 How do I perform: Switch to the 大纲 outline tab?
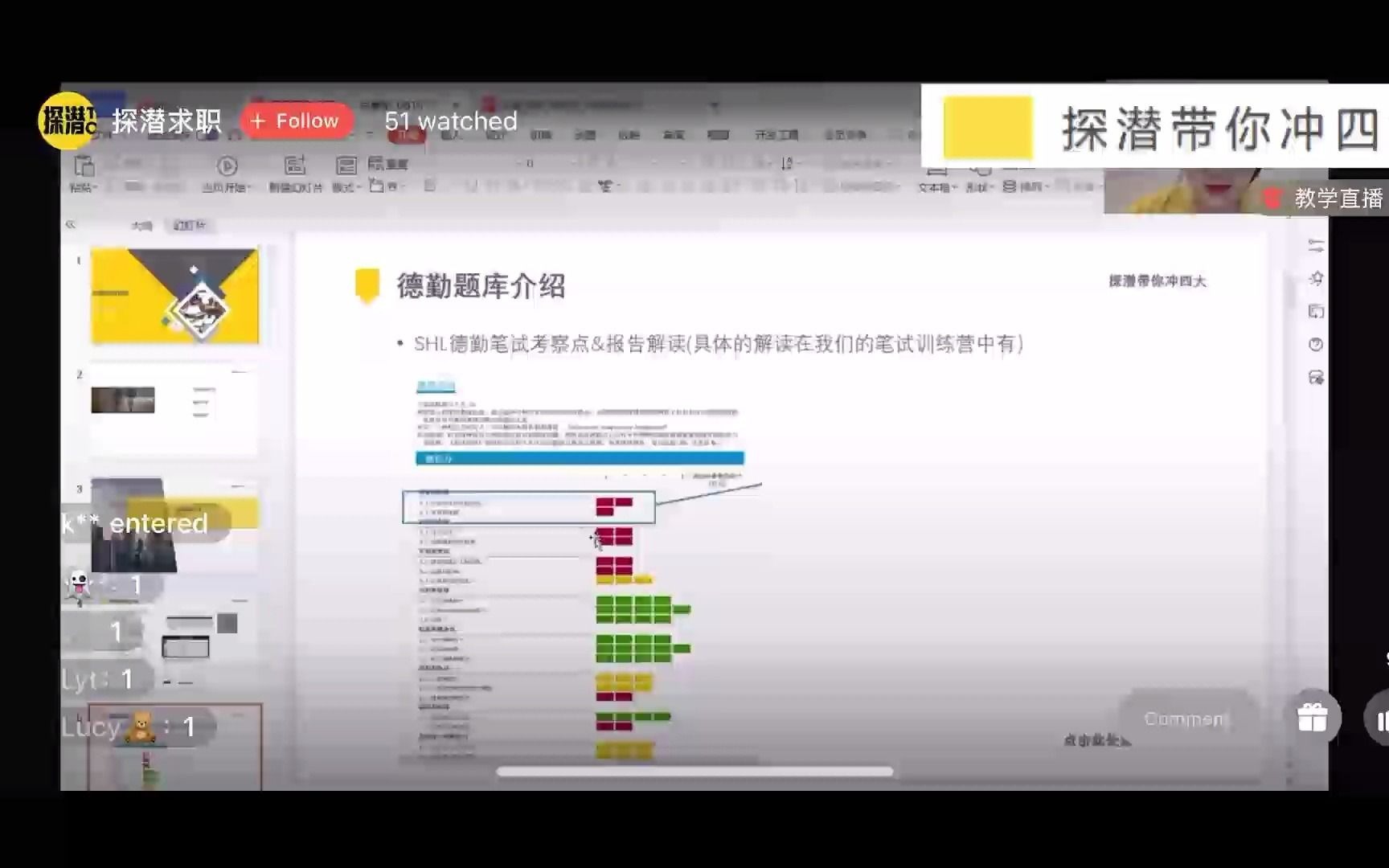click(141, 226)
